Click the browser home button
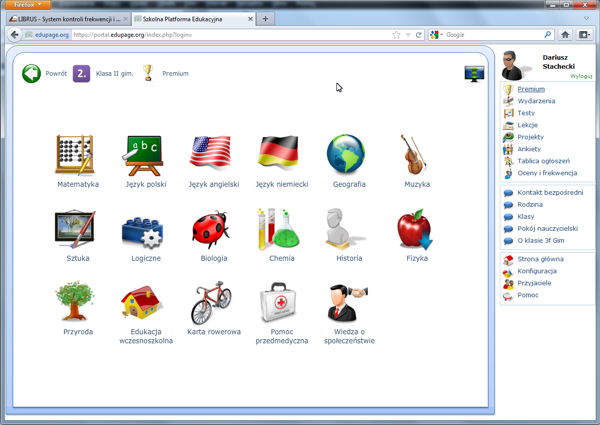 point(565,35)
